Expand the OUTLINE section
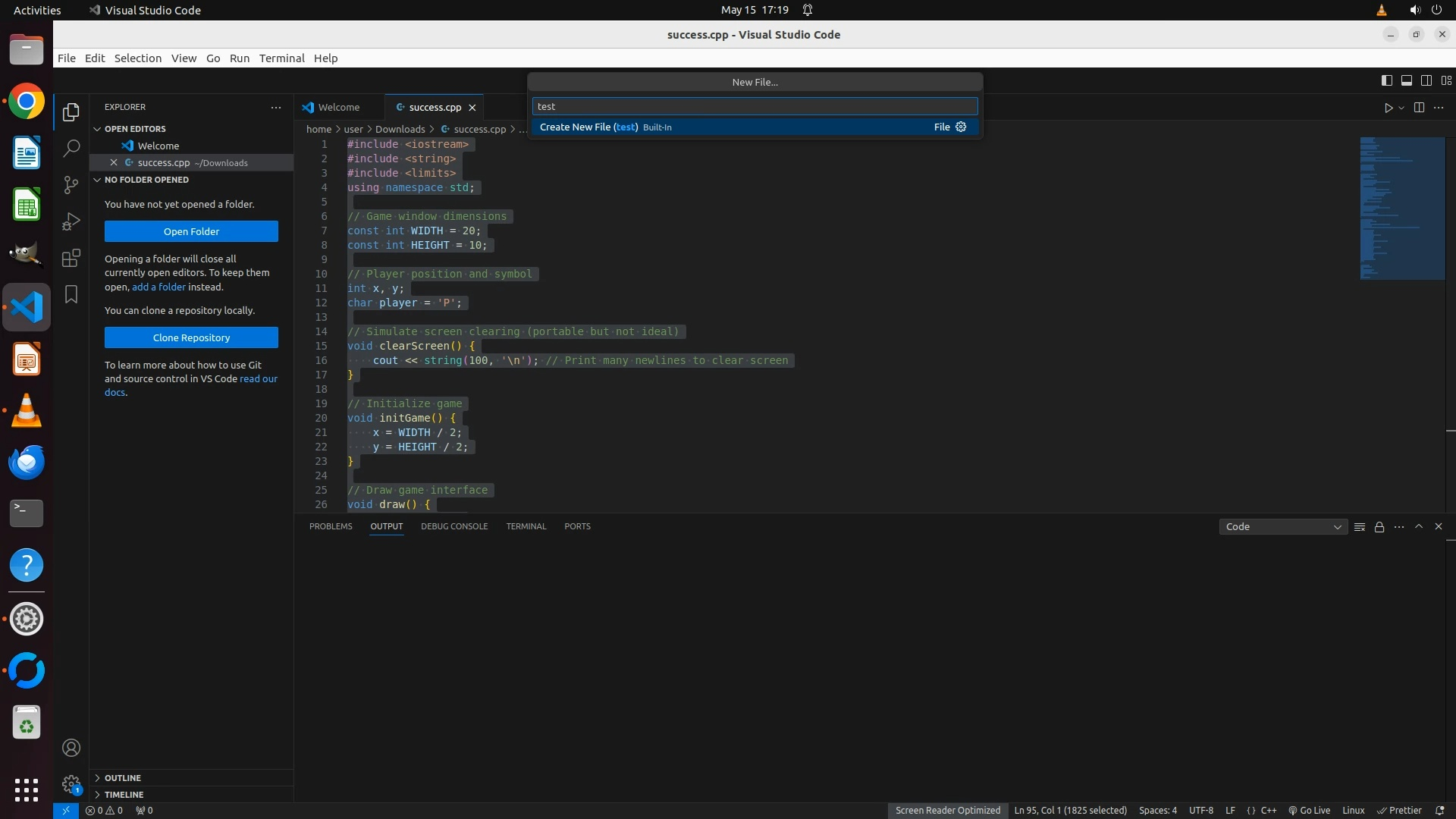 pos(123,778)
